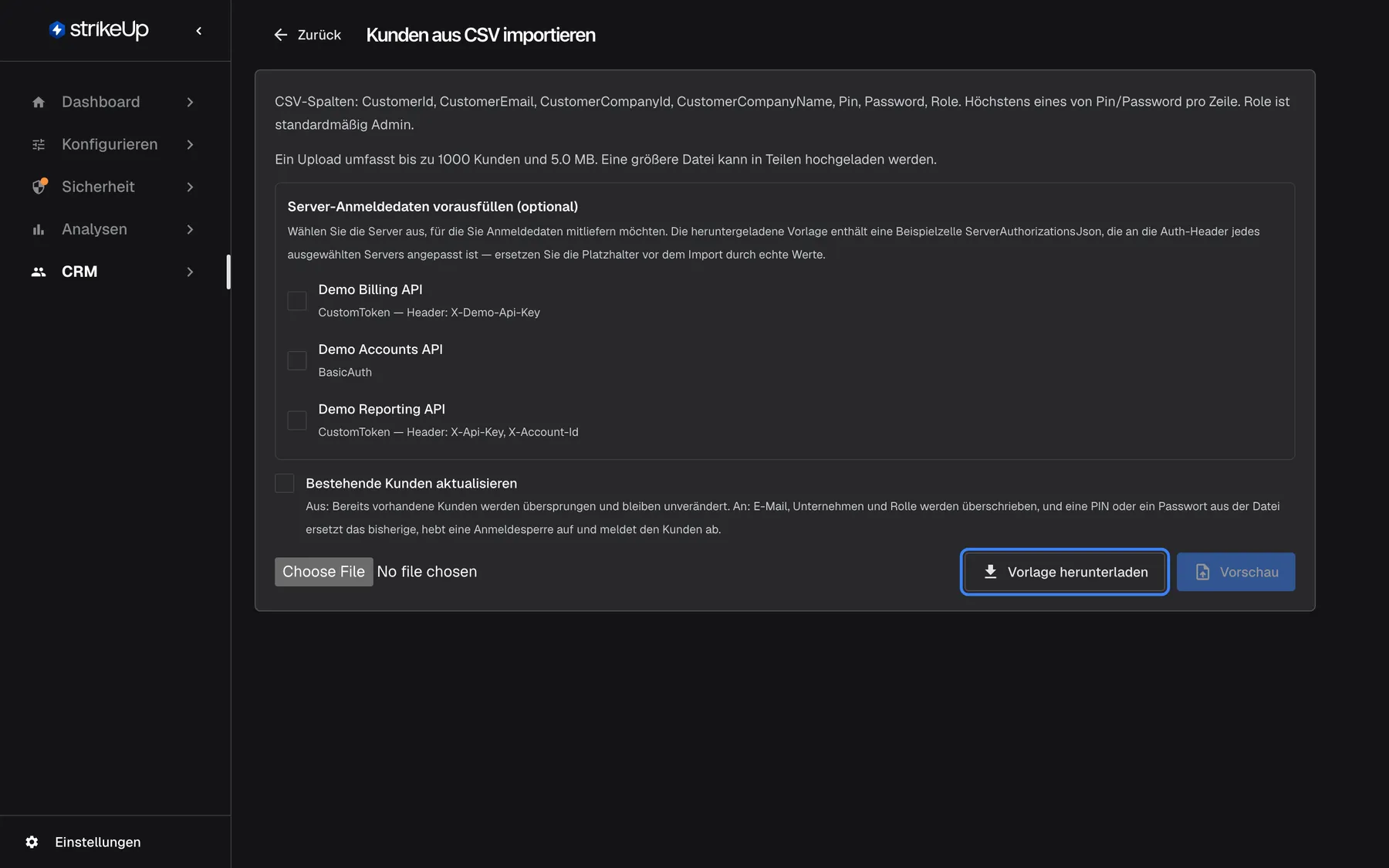
Task: Click the download icon on Vorlage herunterladen
Action: click(990, 572)
